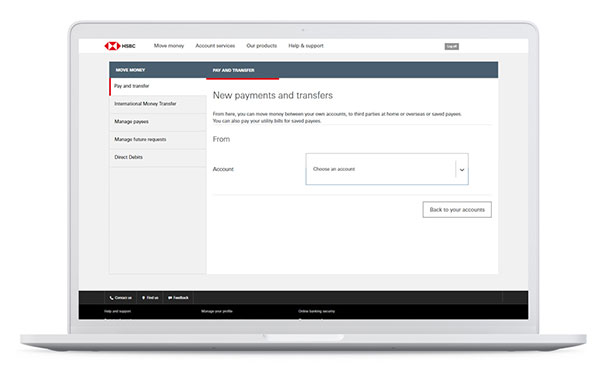Open Manage future requests
The image size is (600, 389).
[x=158, y=140]
